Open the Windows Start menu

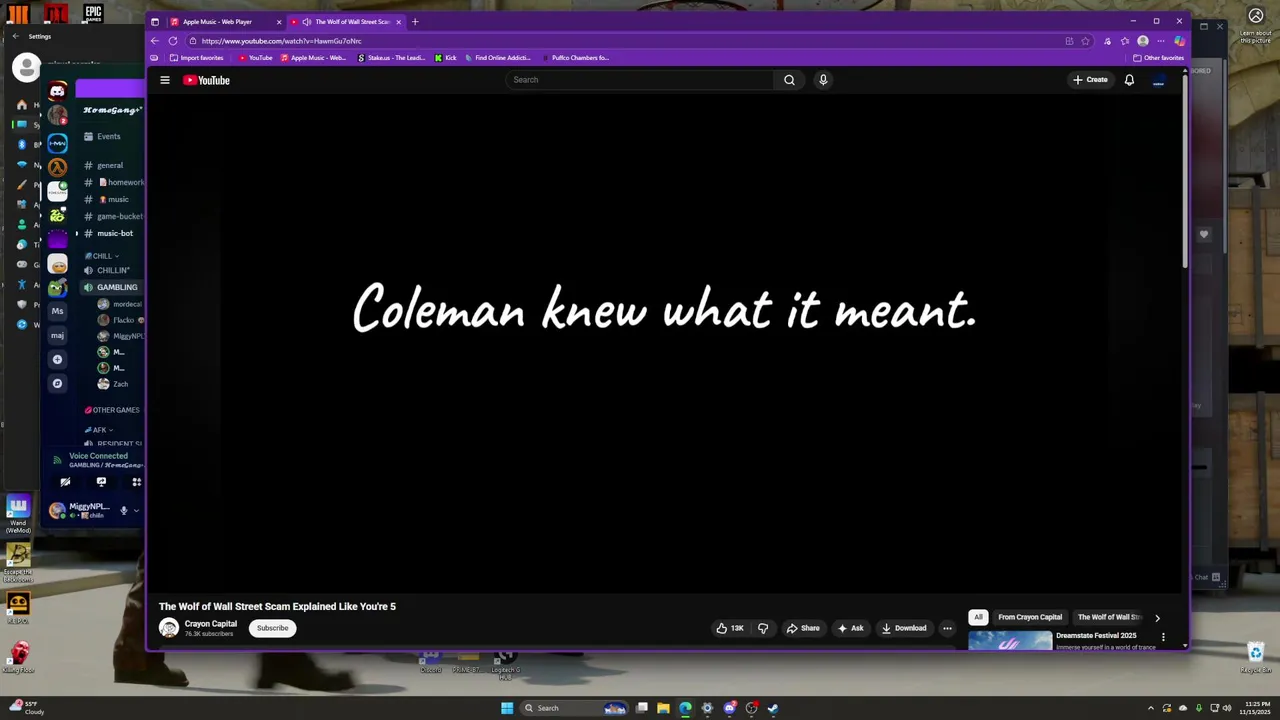pos(507,708)
